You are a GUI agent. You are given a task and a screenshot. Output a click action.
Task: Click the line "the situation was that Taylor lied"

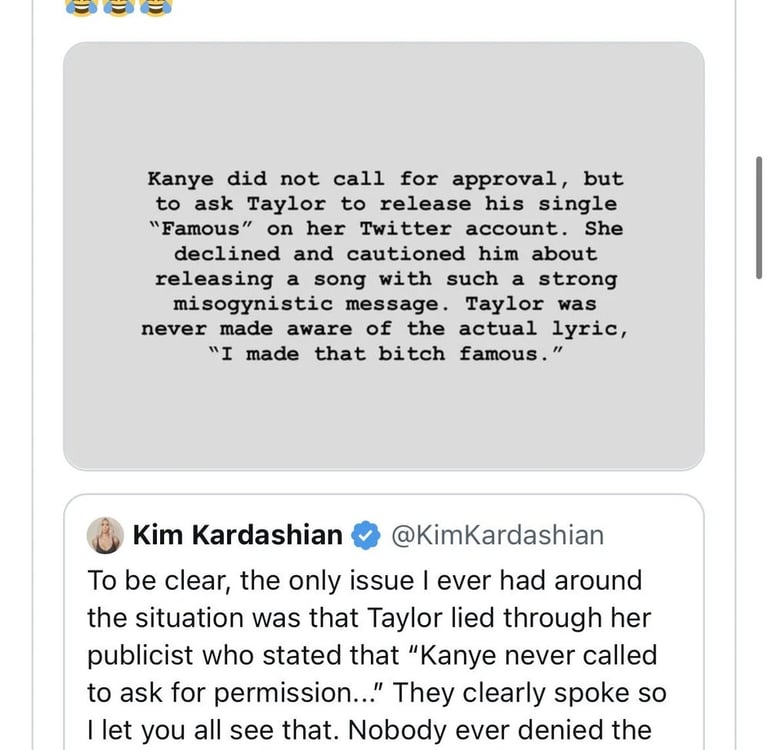point(362,618)
